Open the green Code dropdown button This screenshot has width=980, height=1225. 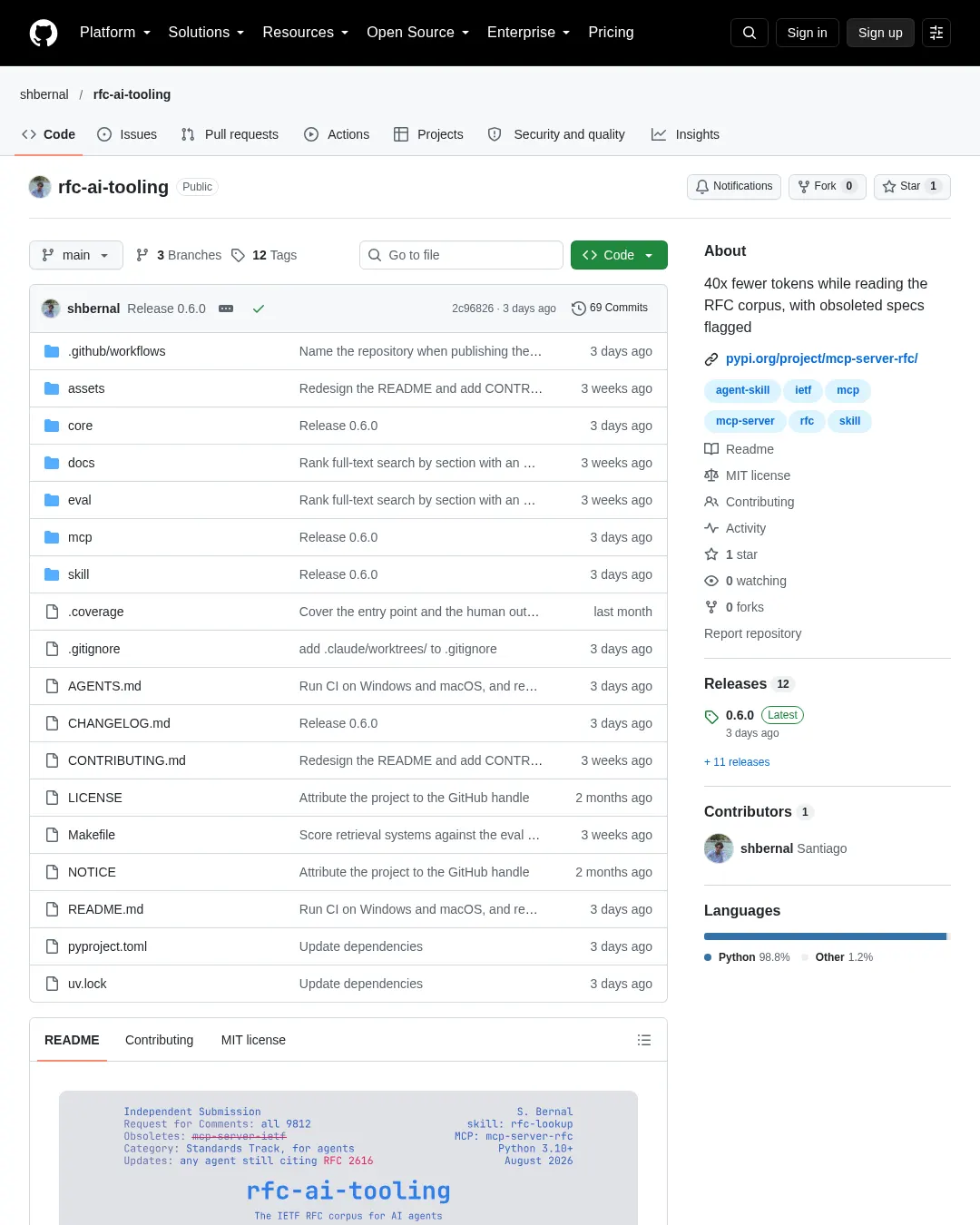click(x=619, y=255)
